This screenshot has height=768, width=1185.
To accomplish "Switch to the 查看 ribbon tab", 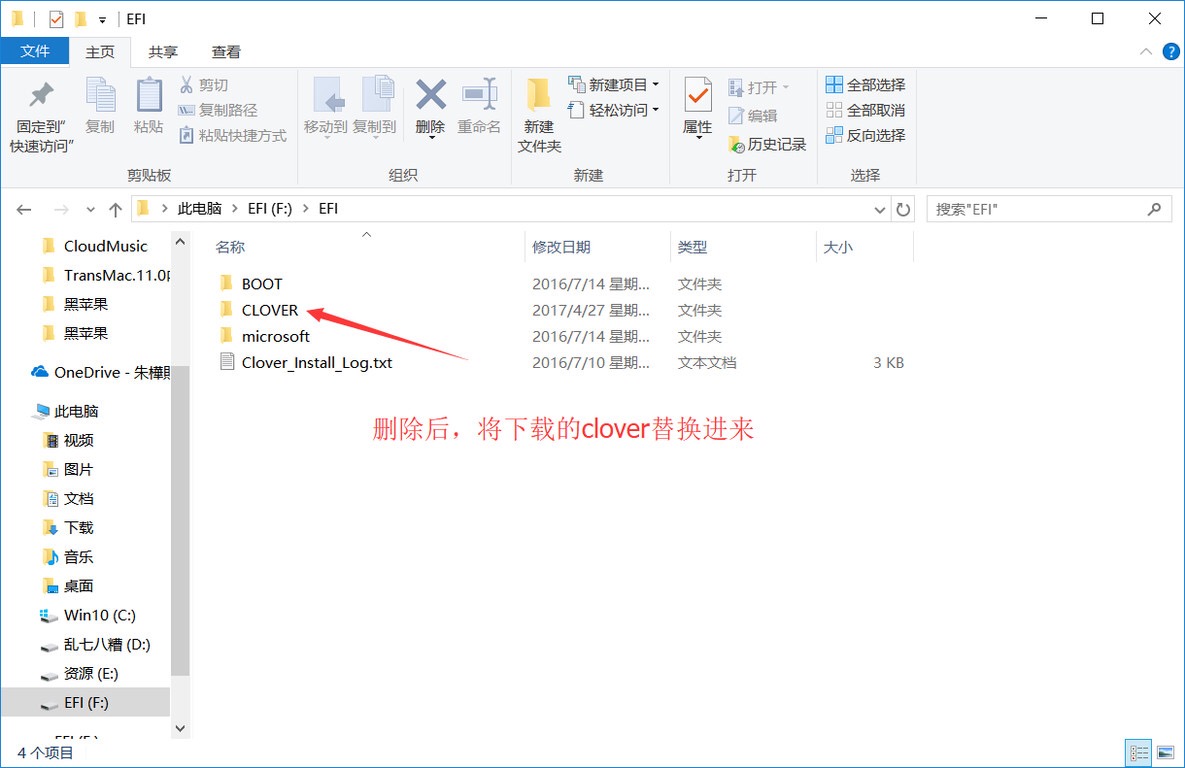I will point(224,51).
